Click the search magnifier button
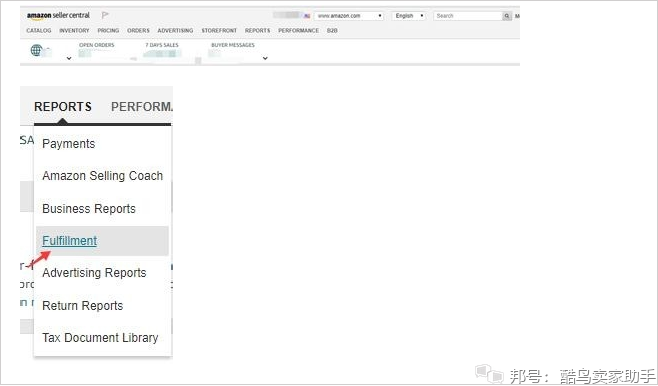The width and height of the screenshot is (658, 386). pos(507,16)
